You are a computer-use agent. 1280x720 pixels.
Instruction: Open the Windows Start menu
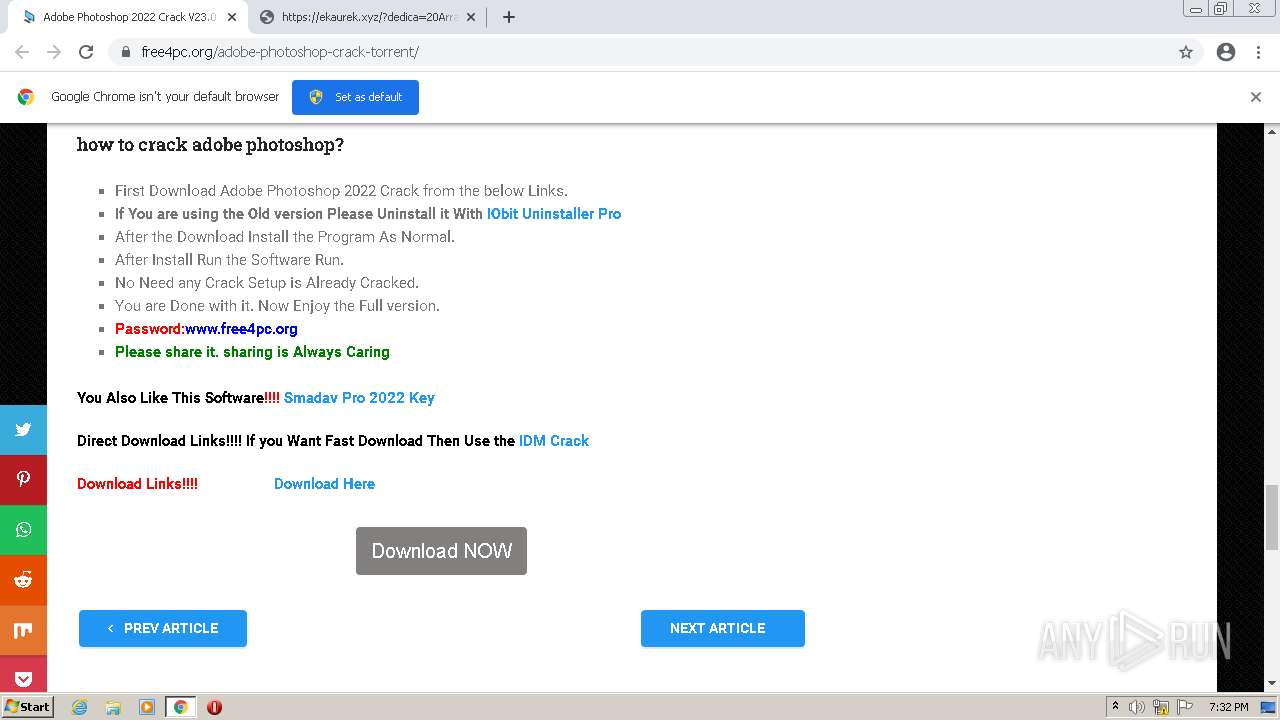(28, 707)
